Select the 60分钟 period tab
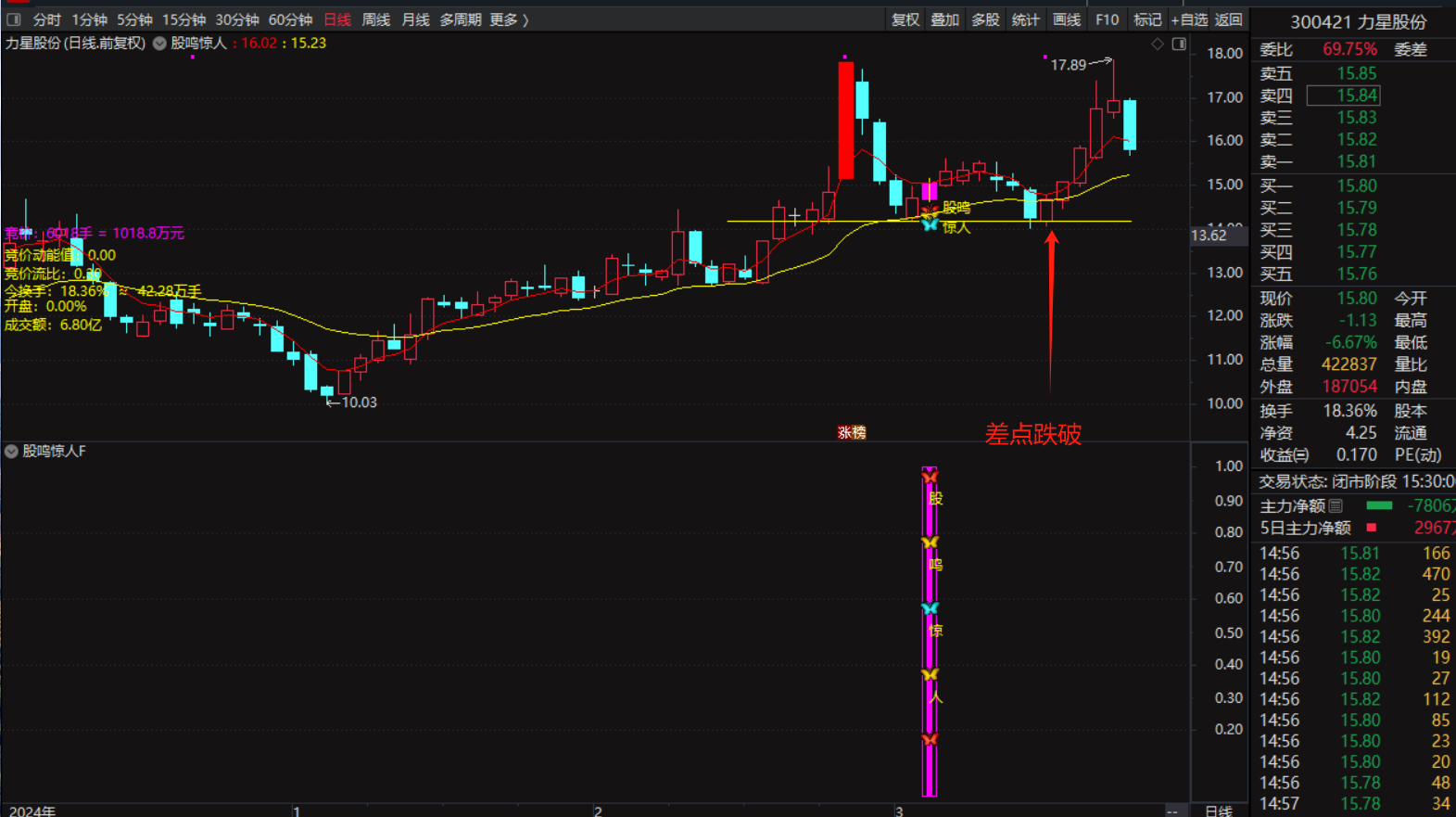 [x=290, y=19]
